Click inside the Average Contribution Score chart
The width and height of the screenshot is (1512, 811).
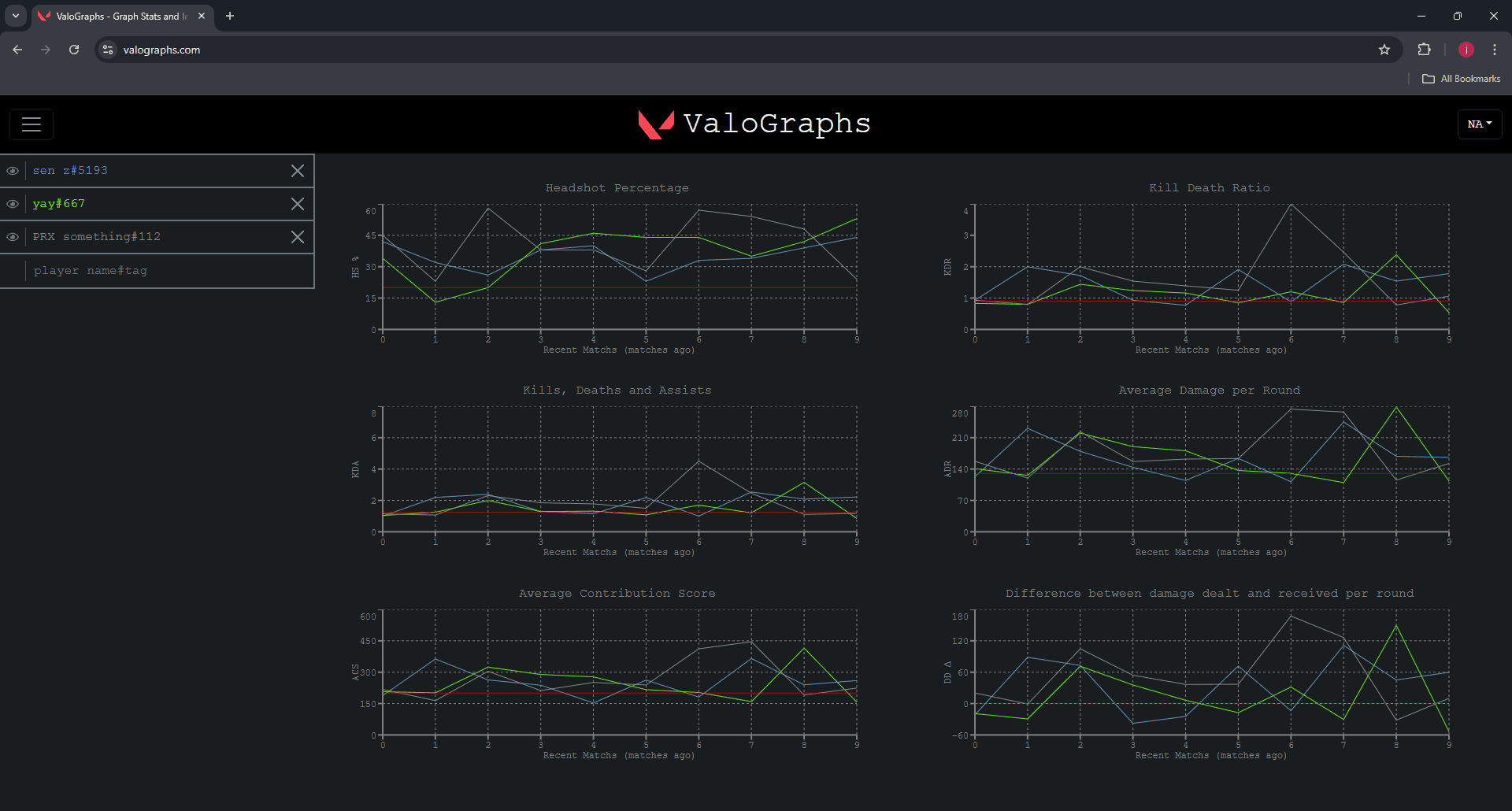pyautogui.click(x=620, y=672)
